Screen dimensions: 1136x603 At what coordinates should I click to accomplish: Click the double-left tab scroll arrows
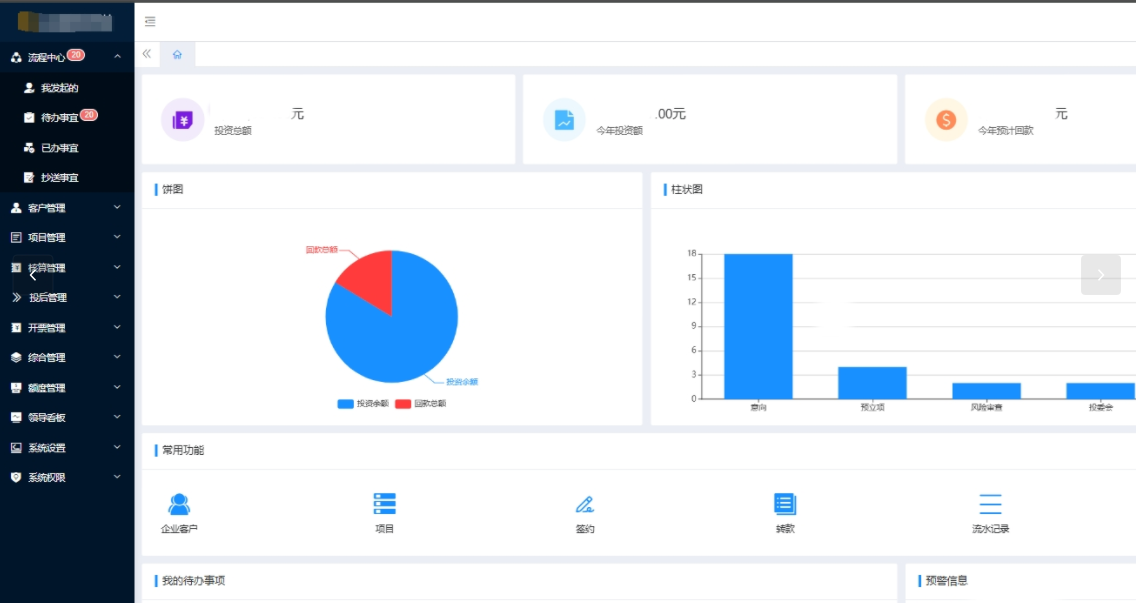click(147, 54)
